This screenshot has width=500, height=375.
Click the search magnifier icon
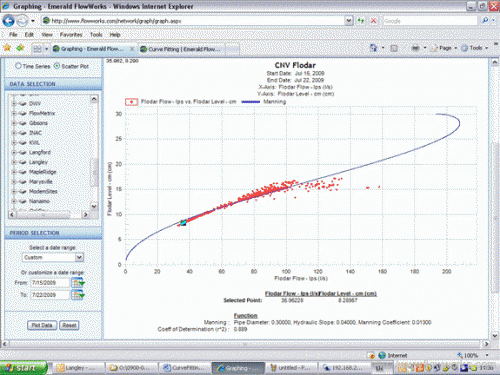coord(485,21)
